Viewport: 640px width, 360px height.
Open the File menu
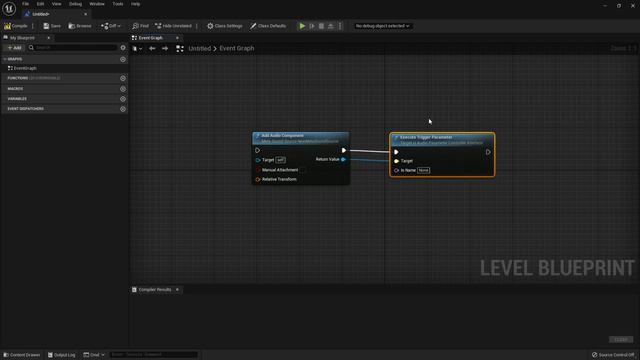point(25,4)
